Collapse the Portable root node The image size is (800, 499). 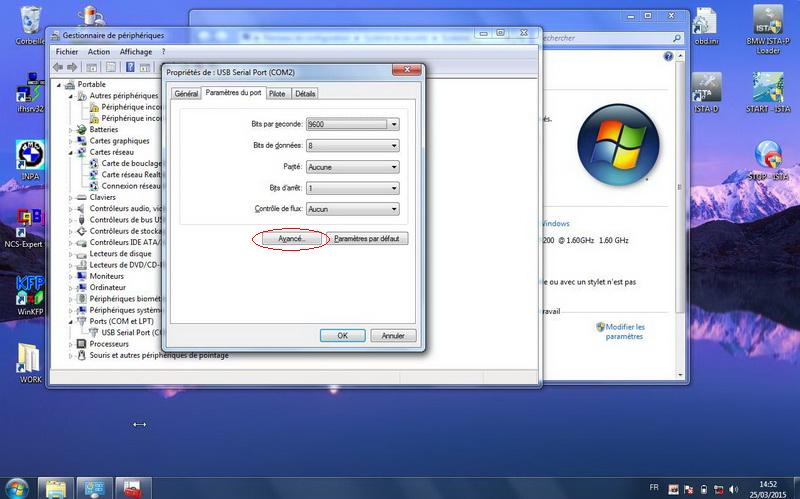59,85
